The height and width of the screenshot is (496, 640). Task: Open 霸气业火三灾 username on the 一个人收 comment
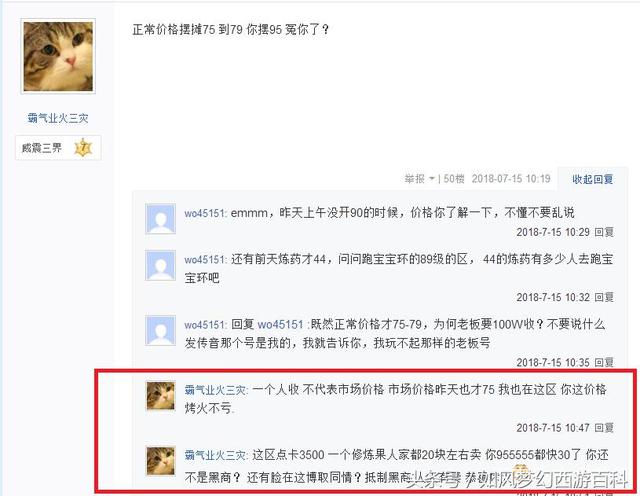215,390
